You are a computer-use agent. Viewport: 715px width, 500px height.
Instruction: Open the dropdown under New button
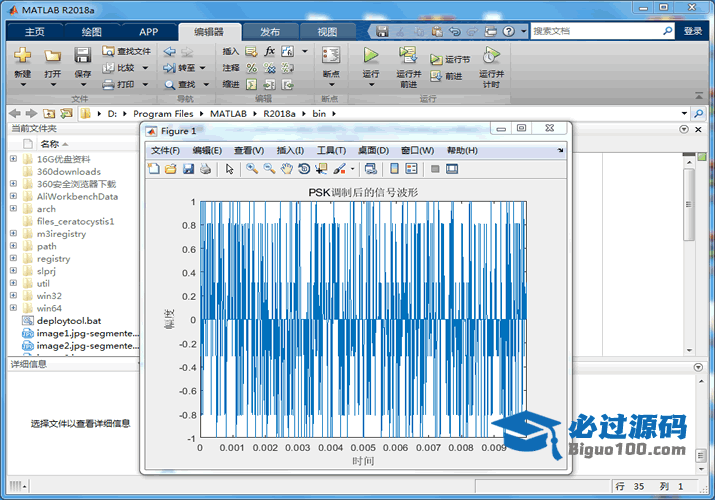point(22,85)
